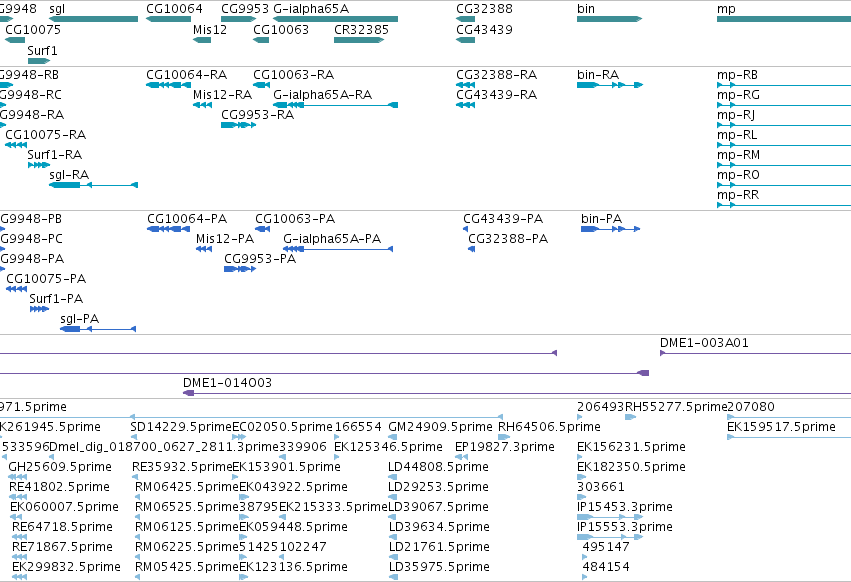Click the RE41802.5prime EST label
851x582 pixels.
(x=59, y=487)
